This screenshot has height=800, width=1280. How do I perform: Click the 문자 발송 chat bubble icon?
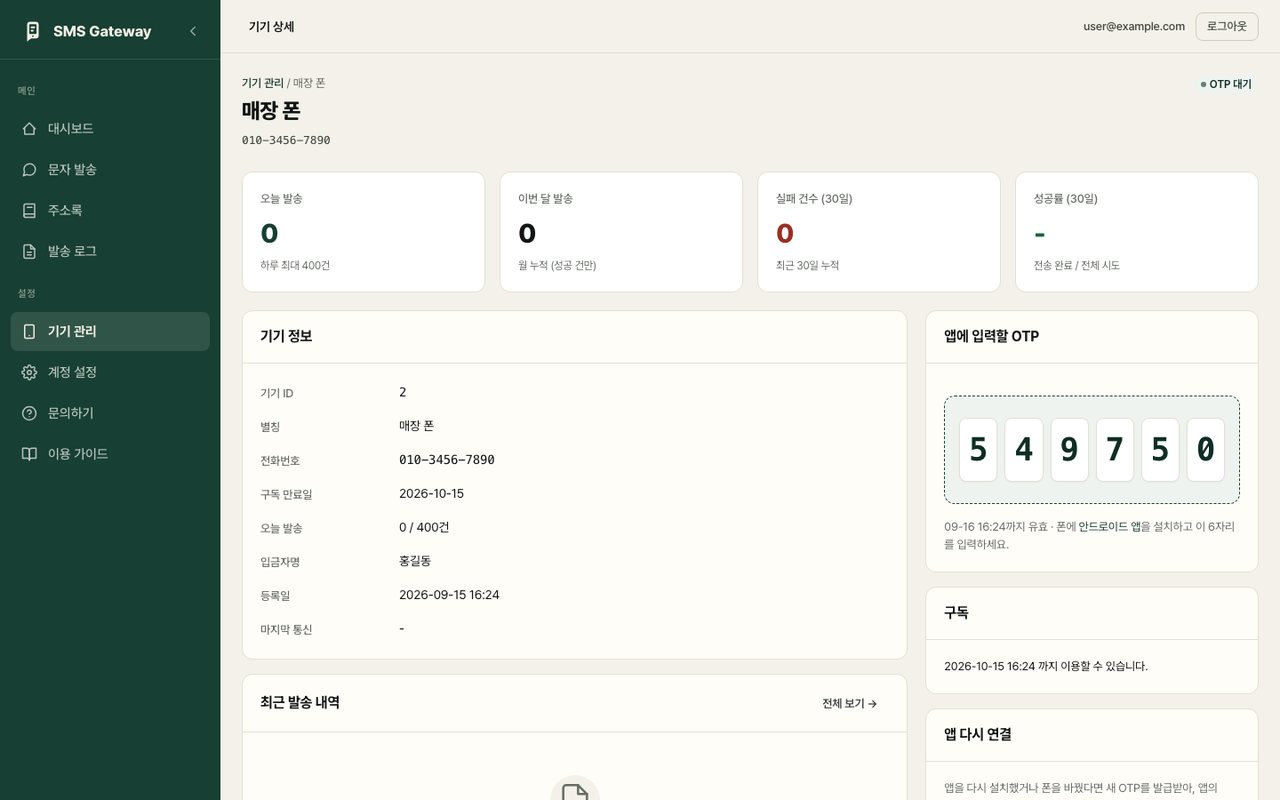pyautogui.click(x=29, y=170)
